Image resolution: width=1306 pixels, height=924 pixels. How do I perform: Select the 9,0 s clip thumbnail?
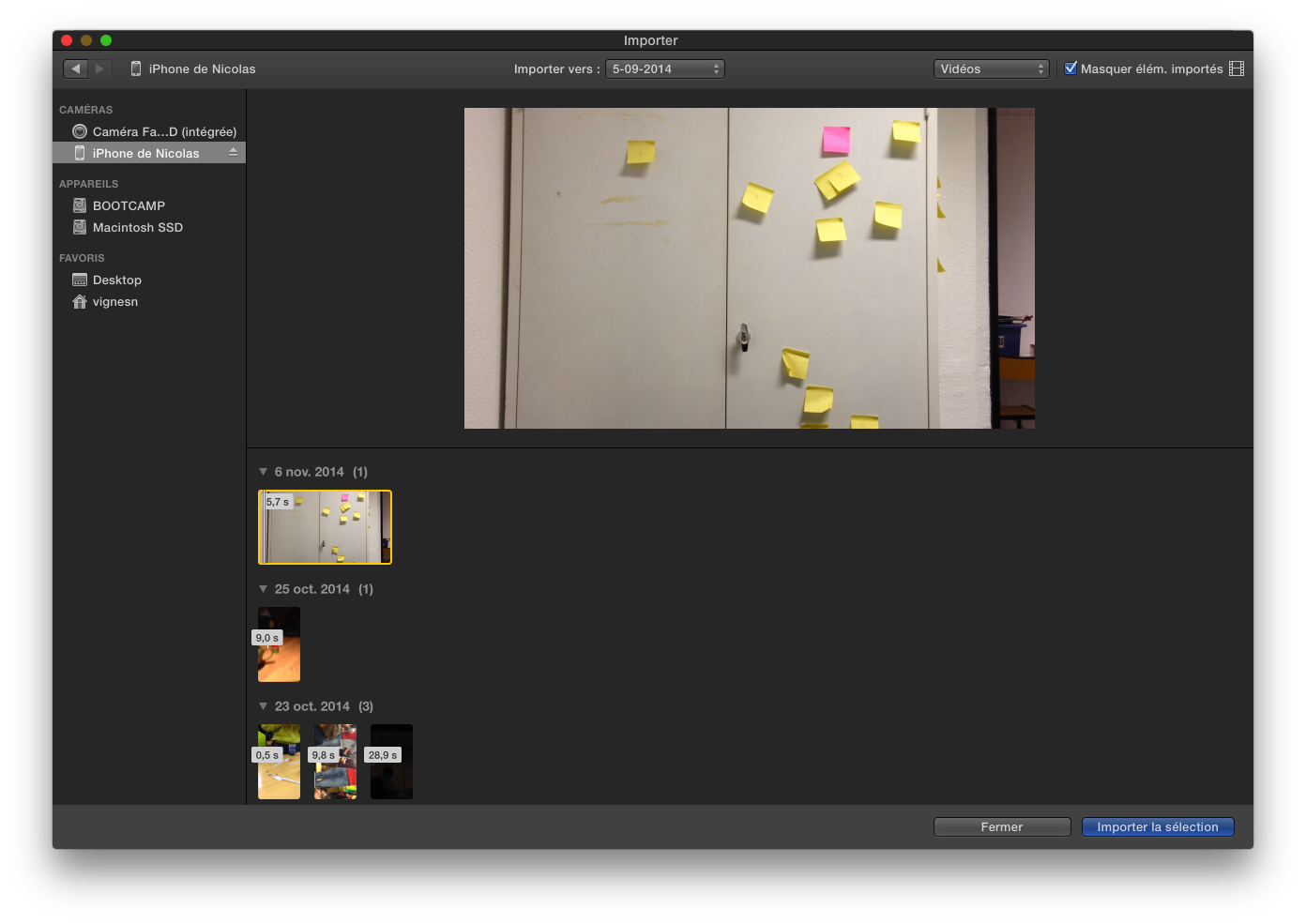tap(279, 644)
